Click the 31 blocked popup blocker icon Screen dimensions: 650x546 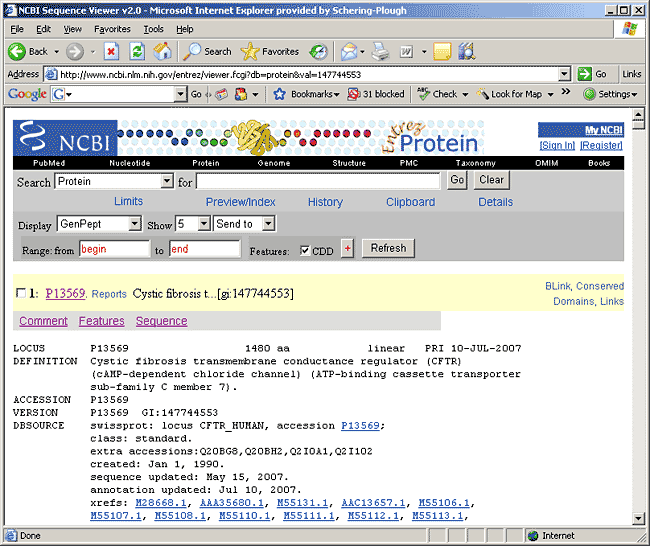pyautogui.click(x=353, y=95)
